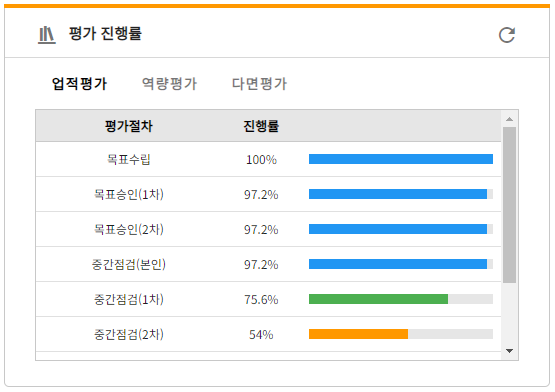Select the 목표승인(2차) row label

[128, 229]
